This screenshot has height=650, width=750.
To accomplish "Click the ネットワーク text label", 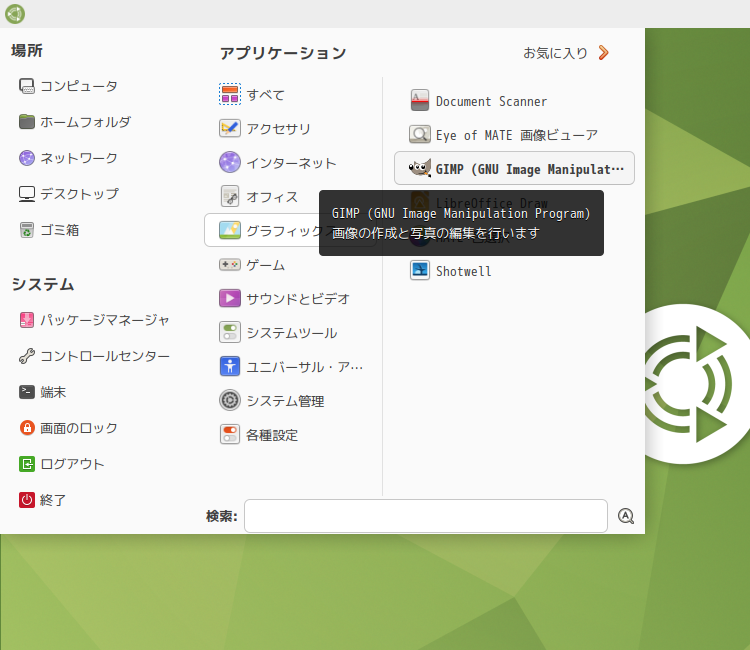I will [78, 158].
